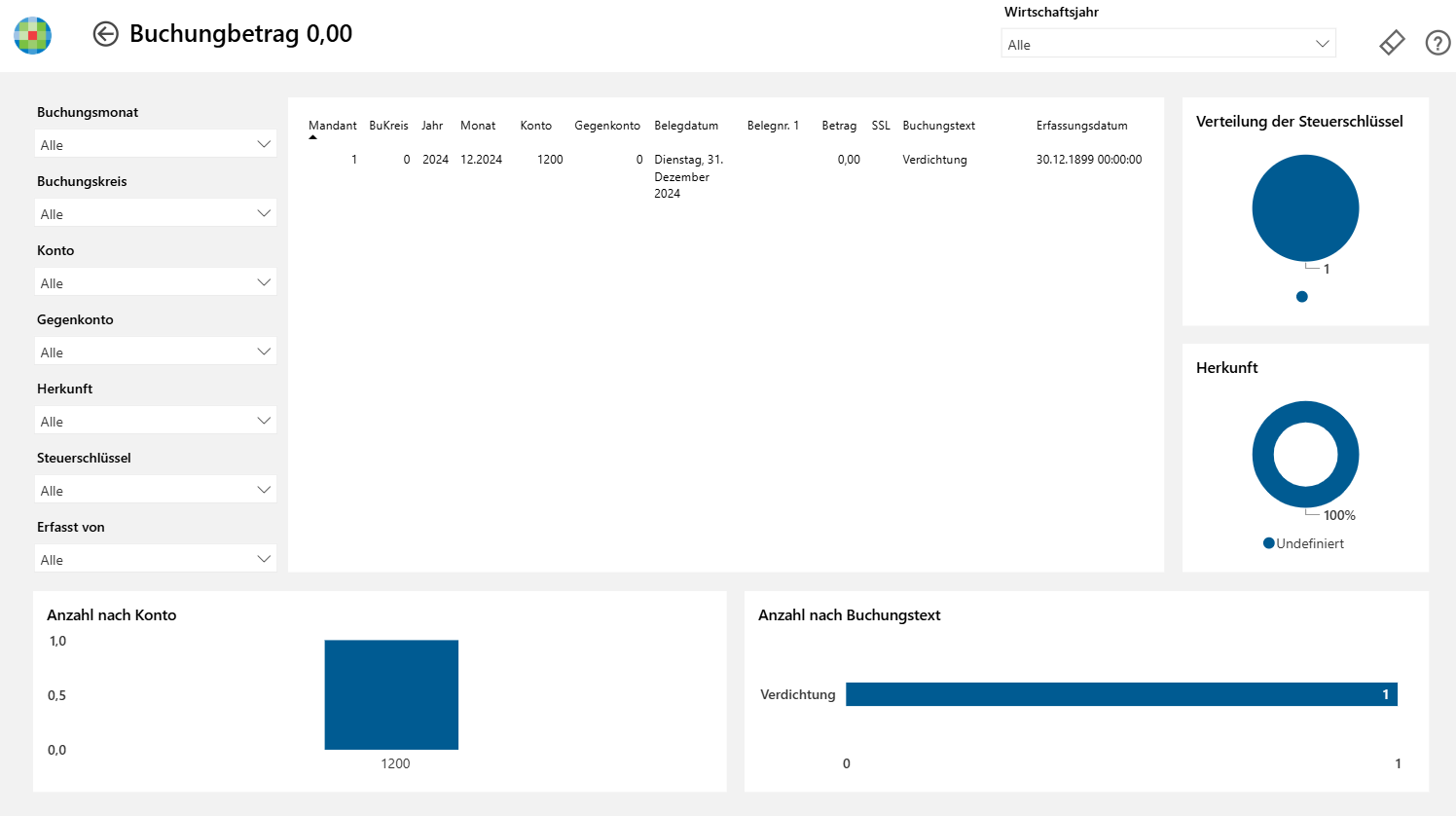
Task: Click the Belegdatum cell Dienstag, 31. Dezember 2024
Action: 689,176
